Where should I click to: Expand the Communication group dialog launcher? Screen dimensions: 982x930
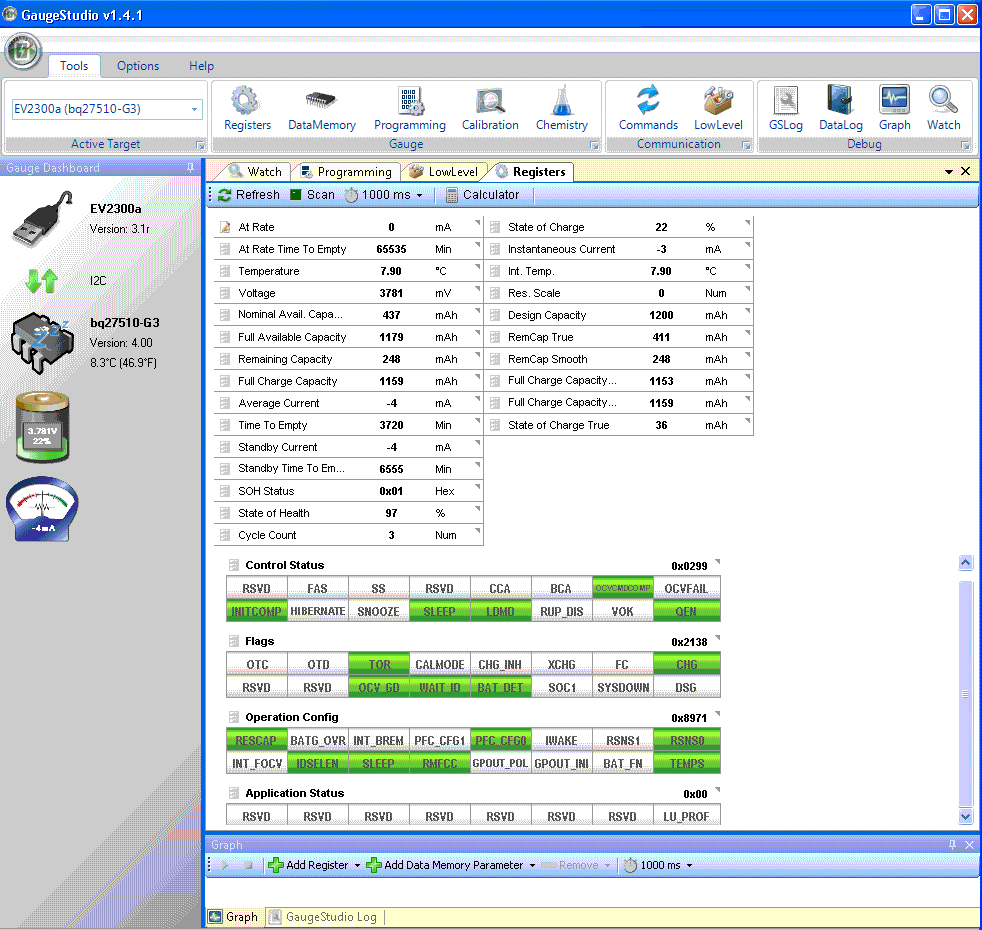(747, 145)
